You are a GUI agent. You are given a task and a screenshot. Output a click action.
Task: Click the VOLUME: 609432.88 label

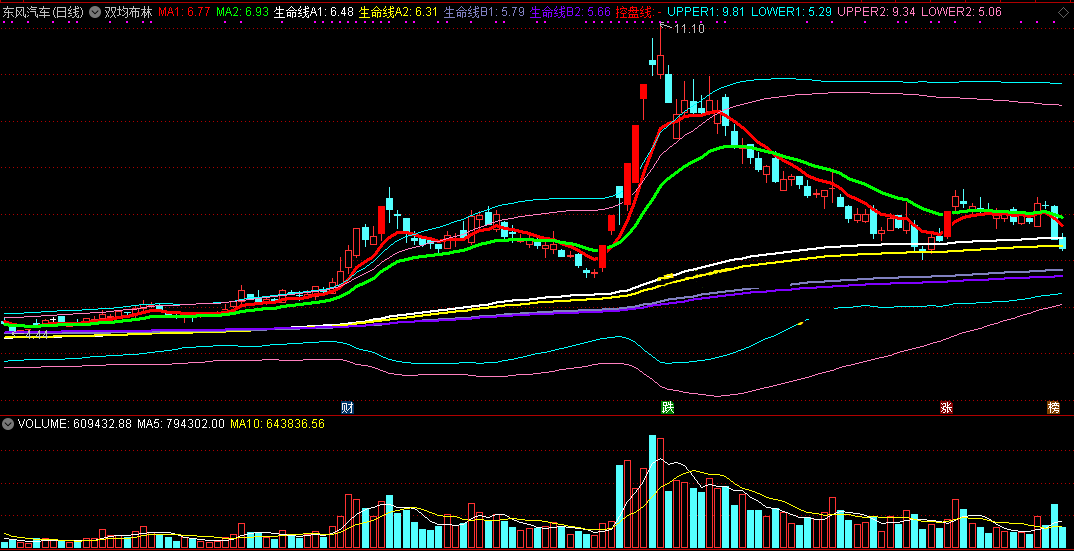click(x=74, y=424)
